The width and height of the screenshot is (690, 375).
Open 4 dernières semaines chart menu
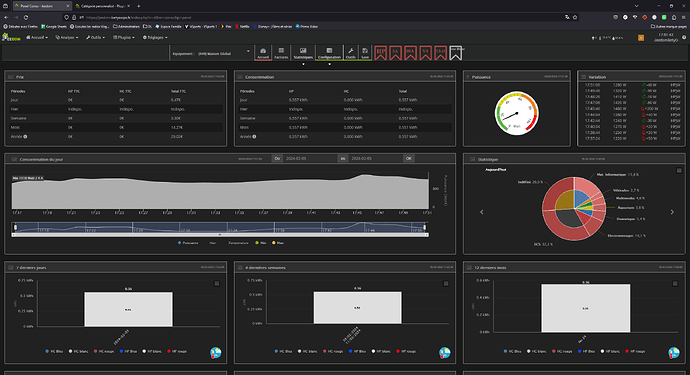click(446, 283)
